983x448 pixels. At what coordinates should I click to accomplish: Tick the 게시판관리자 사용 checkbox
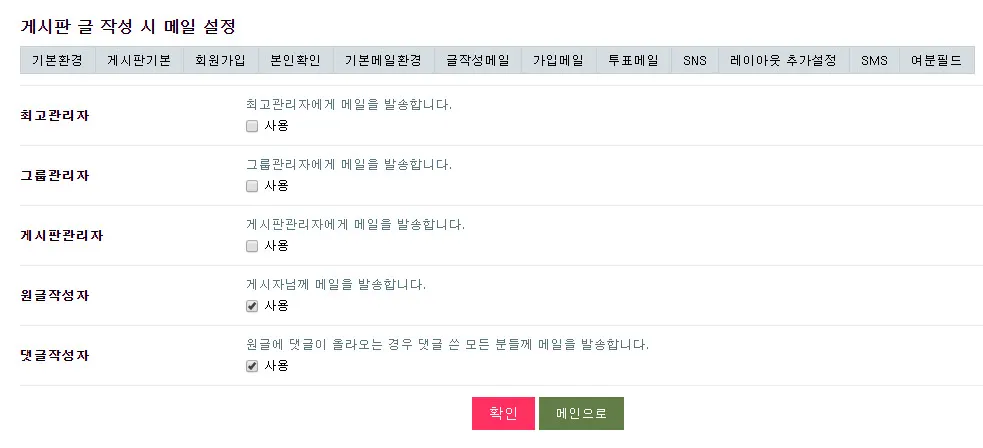(x=252, y=246)
